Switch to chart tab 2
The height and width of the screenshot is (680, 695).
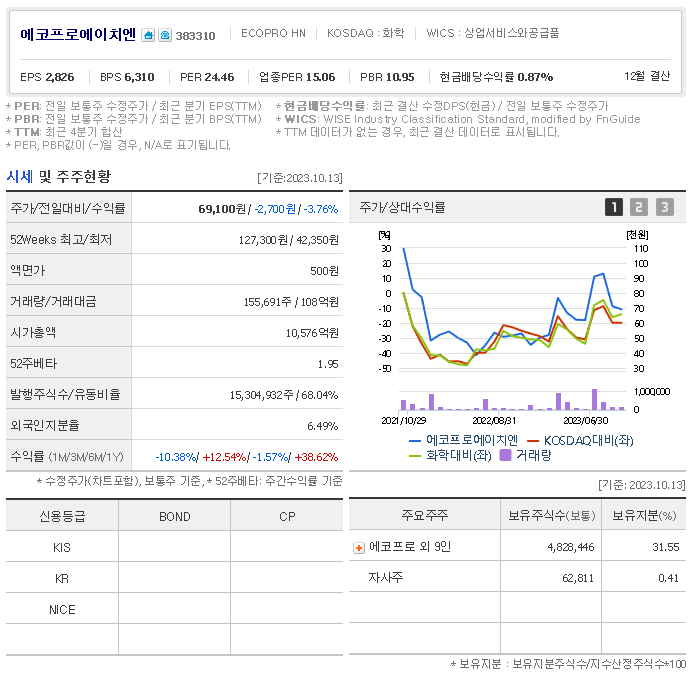coord(639,207)
